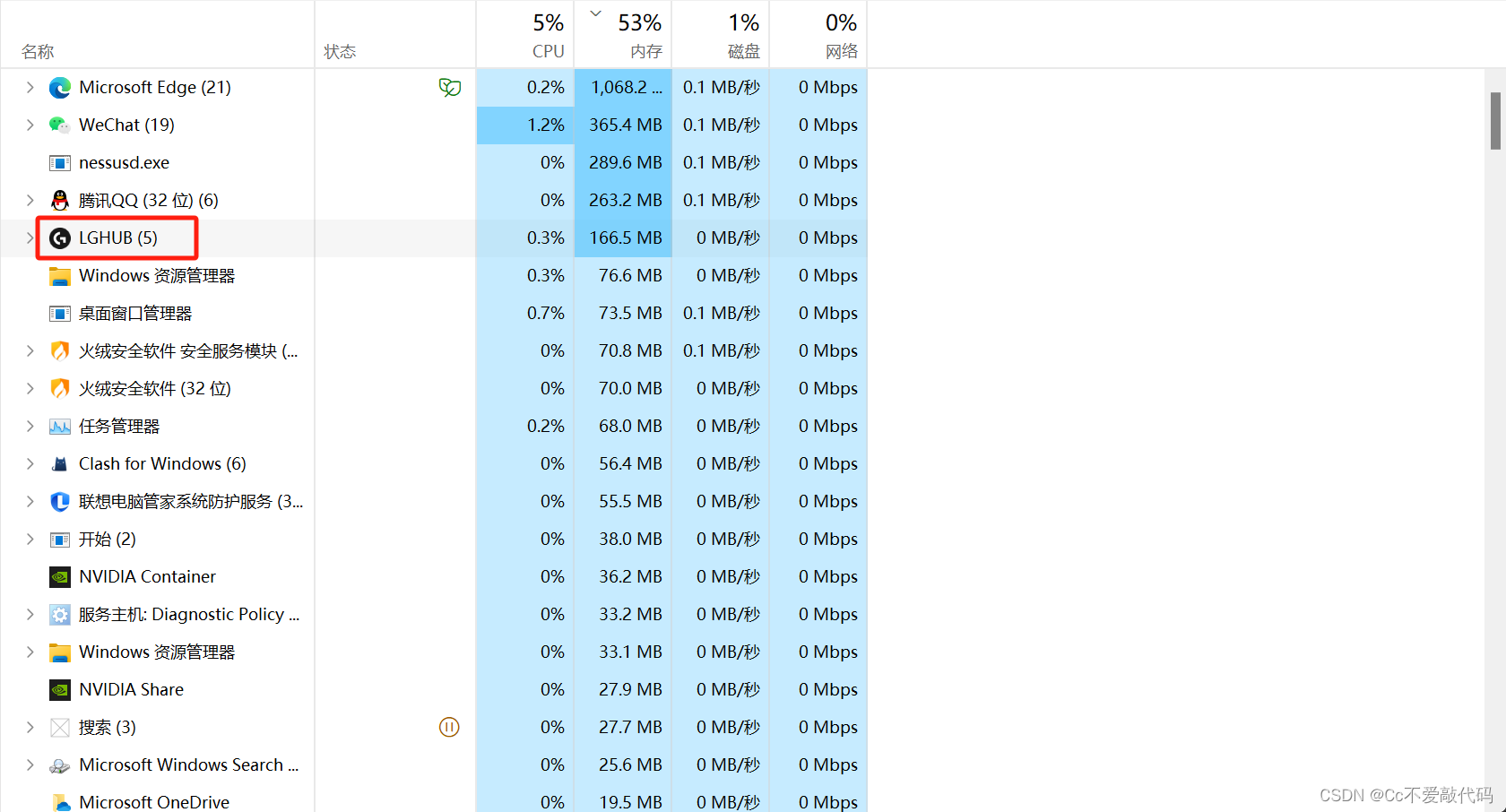Sort by the 磁盘 column header
The height and width of the screenshot is (812, 1506).
721,34
